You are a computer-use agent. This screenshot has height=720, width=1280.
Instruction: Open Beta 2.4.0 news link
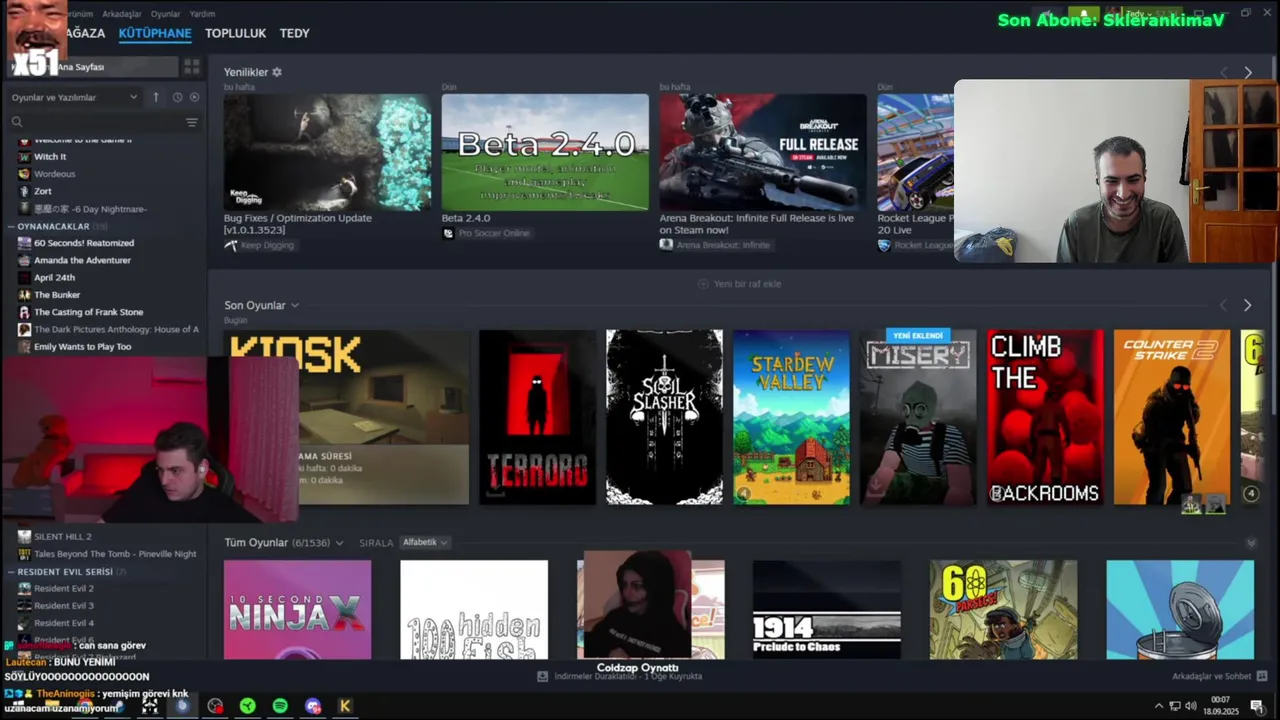466,218
